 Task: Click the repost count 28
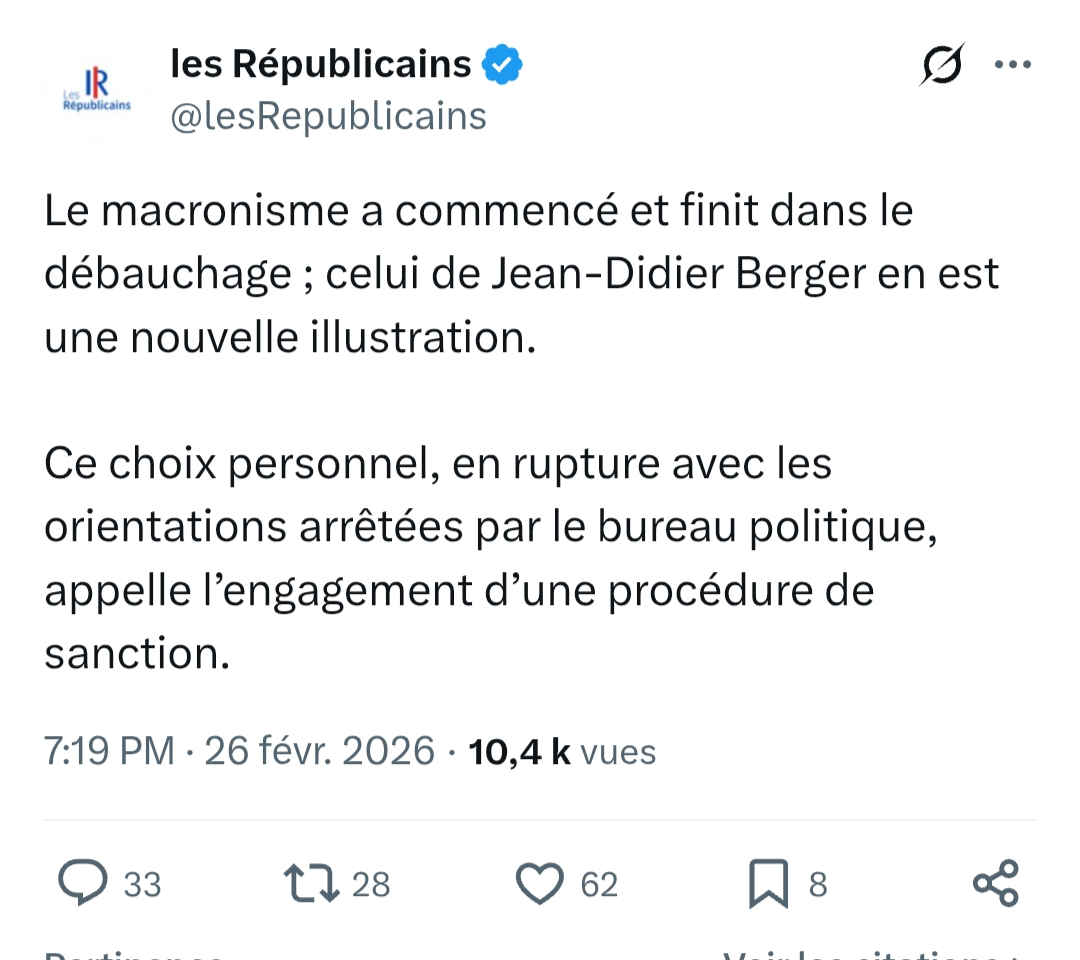click(x=371, y=885)
